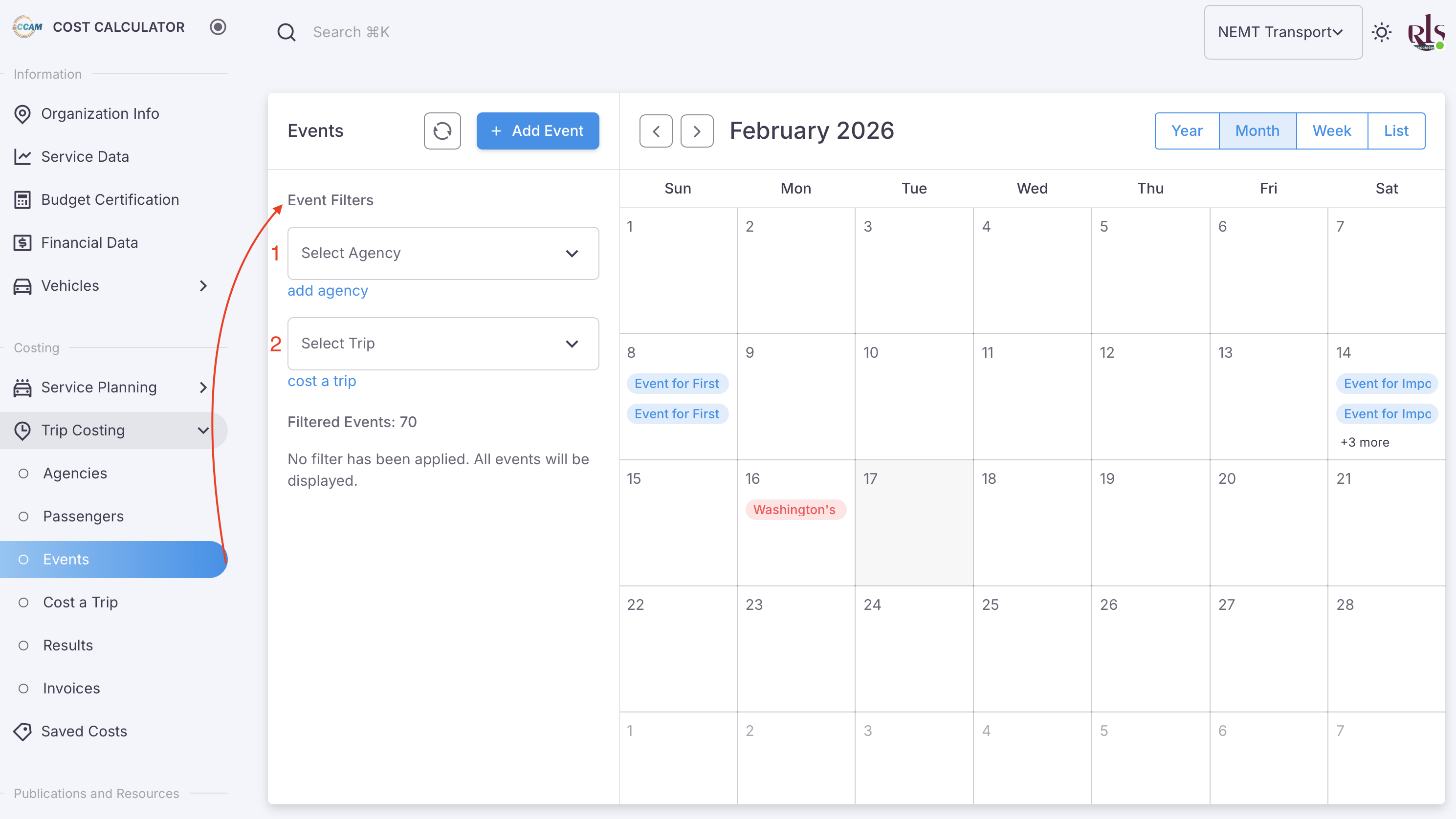Image resolution: width=1456 pixels, height=819 pixels.
Task: Toggle the sidebar pin radio icon
Action: pos(218,27)
